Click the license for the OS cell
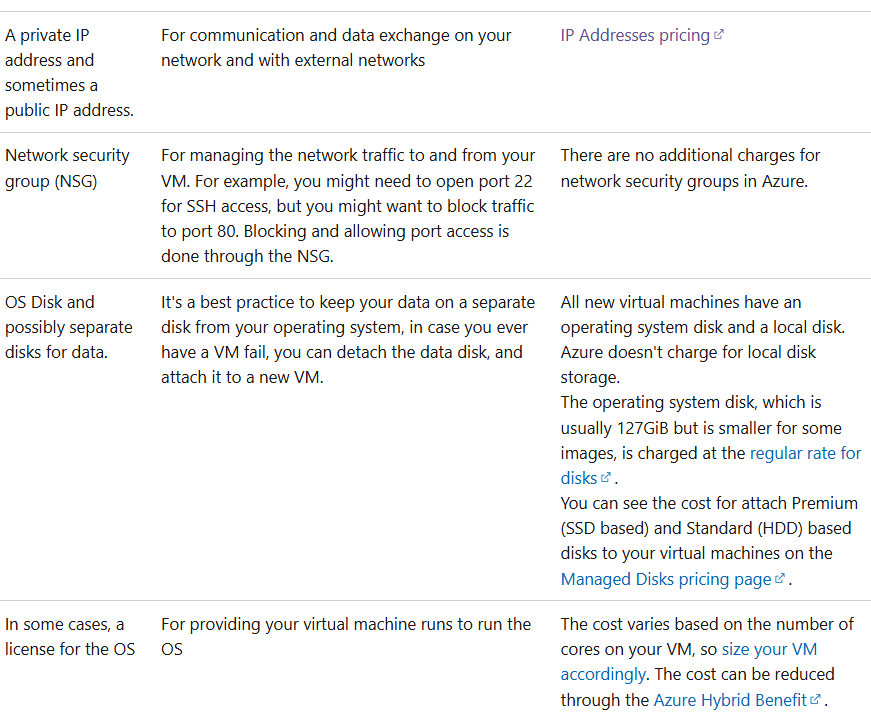 pos(70,637)
